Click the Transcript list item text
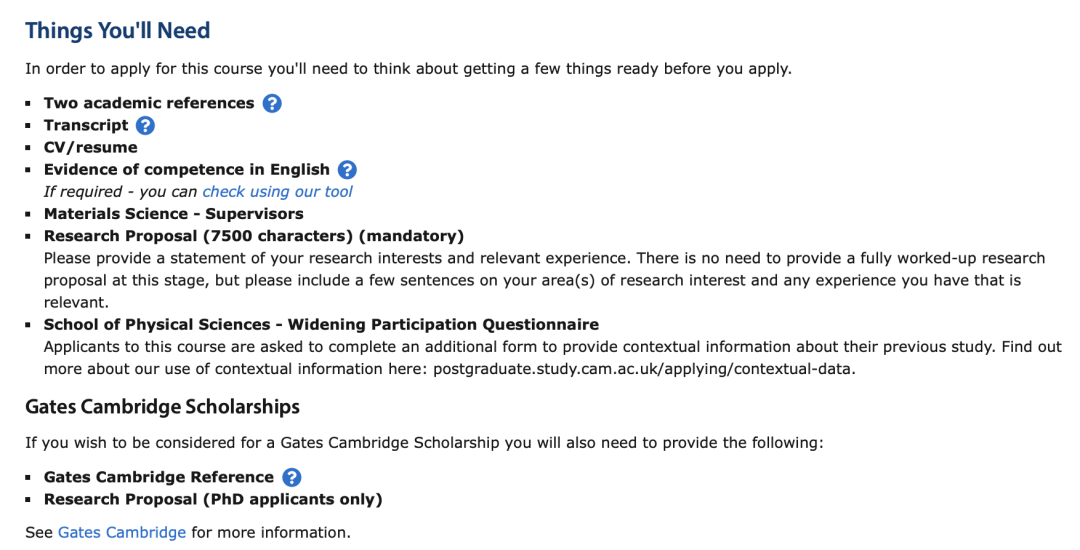The width and height of the screenshot is (1080, 550). 86,125
